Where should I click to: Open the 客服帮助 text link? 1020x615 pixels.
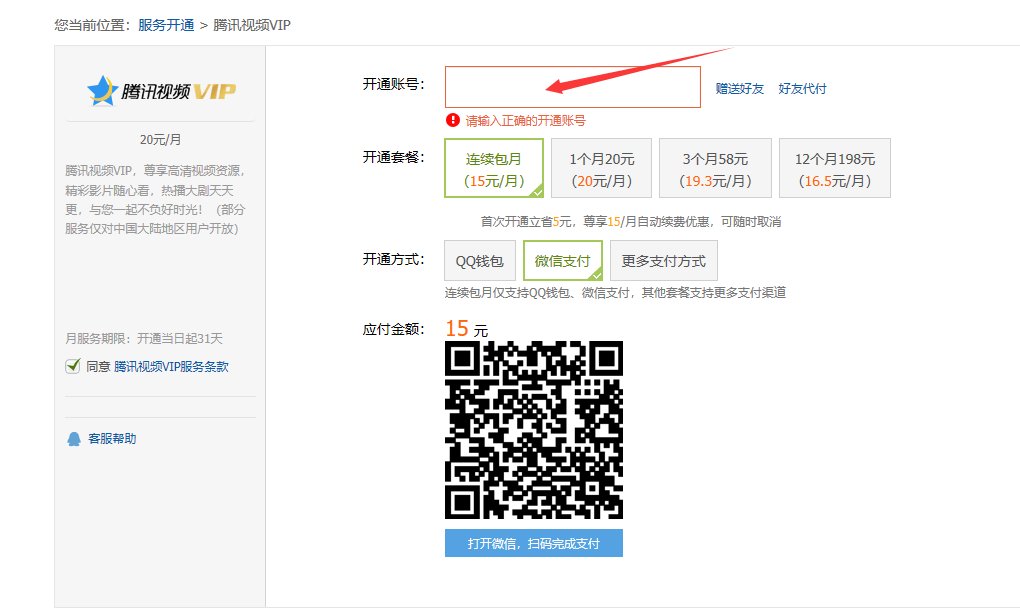(x=112, y=439)
